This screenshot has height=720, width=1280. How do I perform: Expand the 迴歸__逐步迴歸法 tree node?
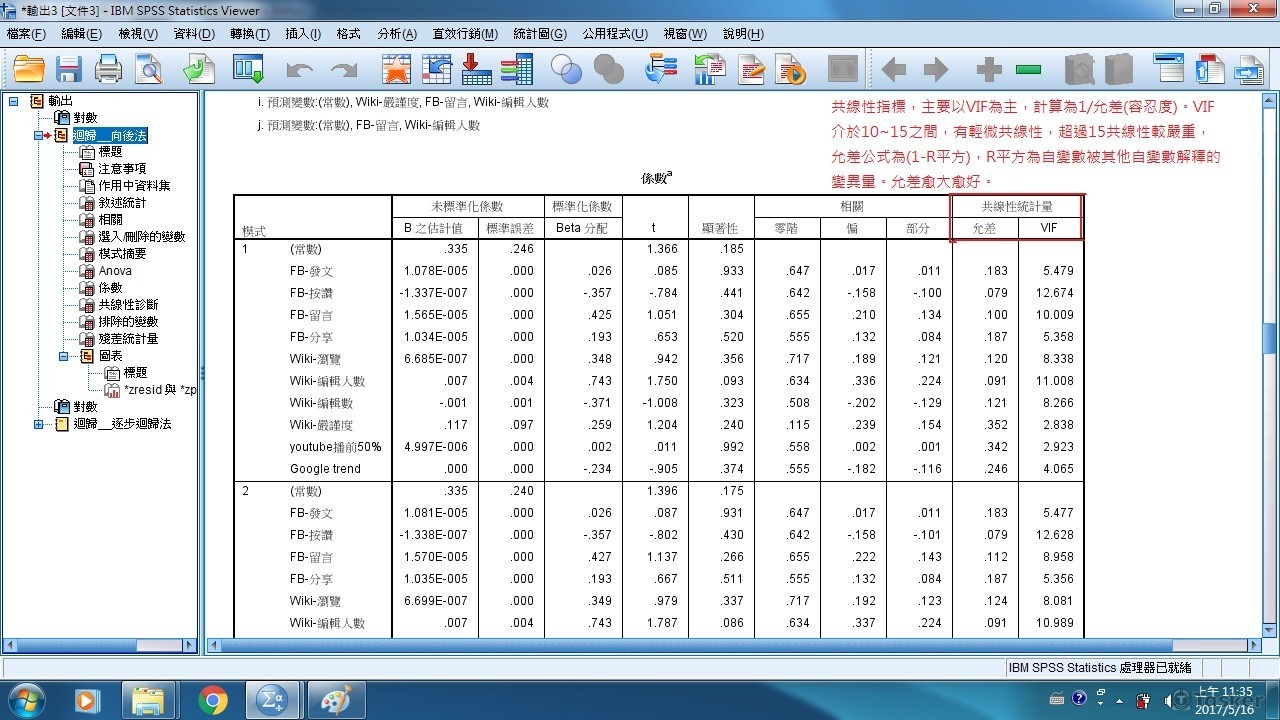tap(39, 424)
